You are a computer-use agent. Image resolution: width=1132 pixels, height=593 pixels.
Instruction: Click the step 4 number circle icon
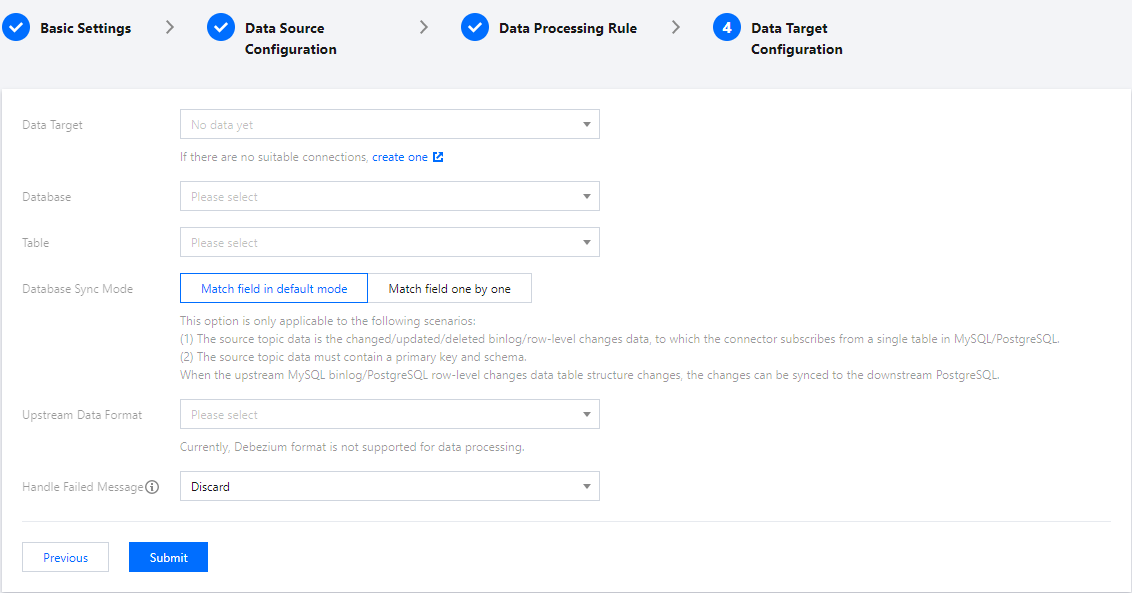point(727,28)
